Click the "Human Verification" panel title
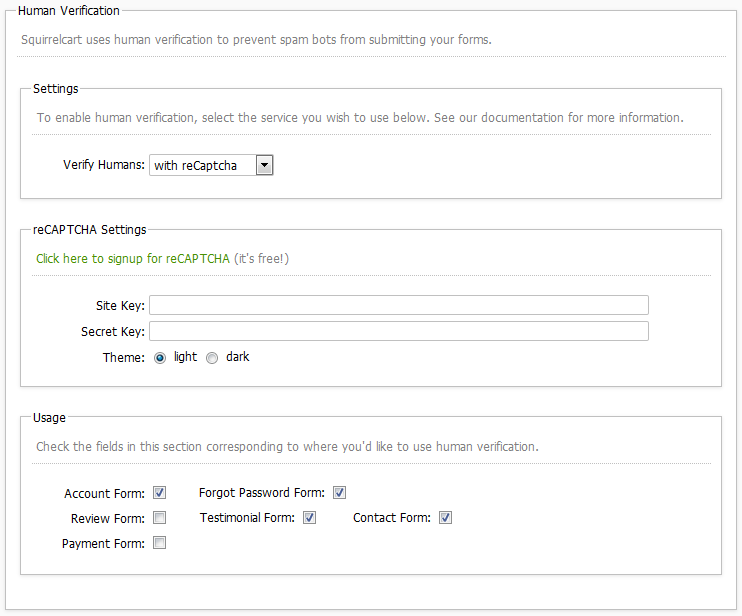 (68, 11)
